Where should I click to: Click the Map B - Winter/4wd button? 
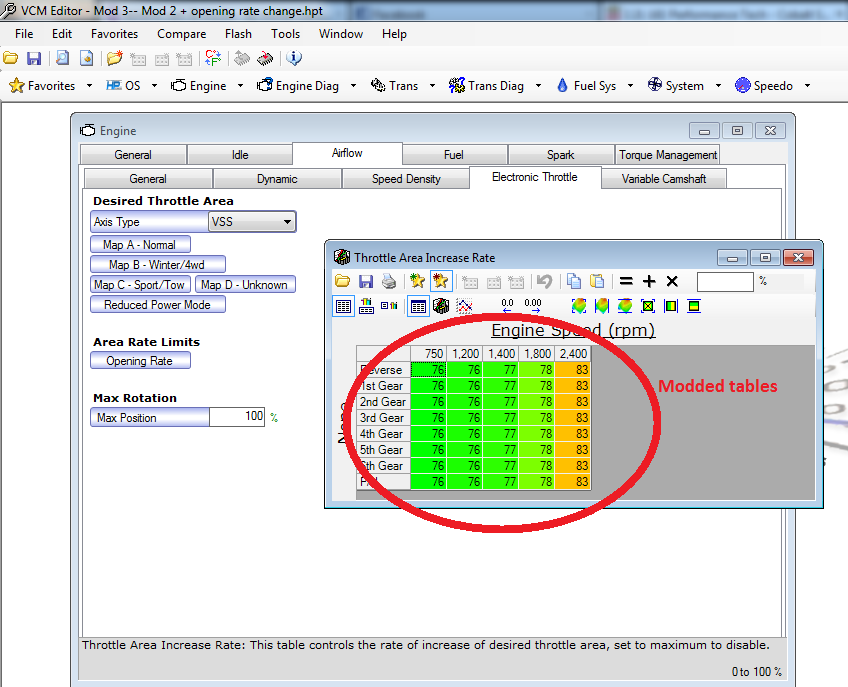(157, 265)
